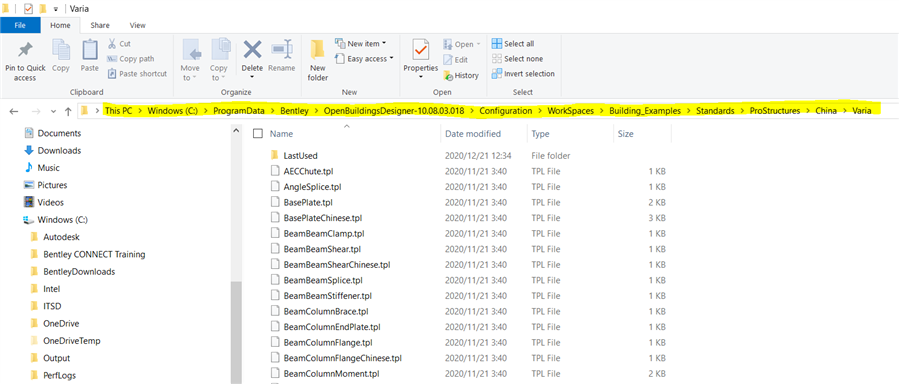Open the Delete dropdown arrow
This screenshot has width=899, height=384.
tap(252, 77)
